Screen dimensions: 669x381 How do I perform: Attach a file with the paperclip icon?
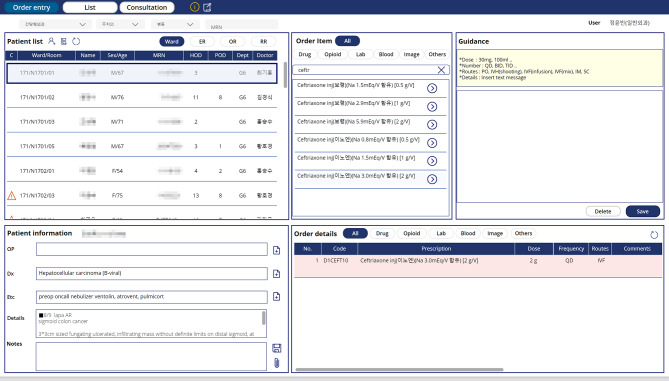[x=276, y=363]
